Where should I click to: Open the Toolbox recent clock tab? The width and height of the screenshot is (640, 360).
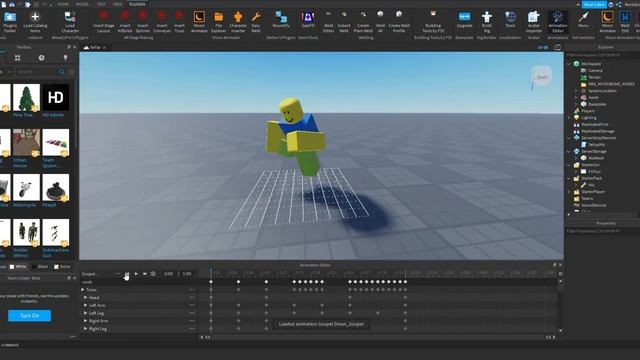[42, 58]
